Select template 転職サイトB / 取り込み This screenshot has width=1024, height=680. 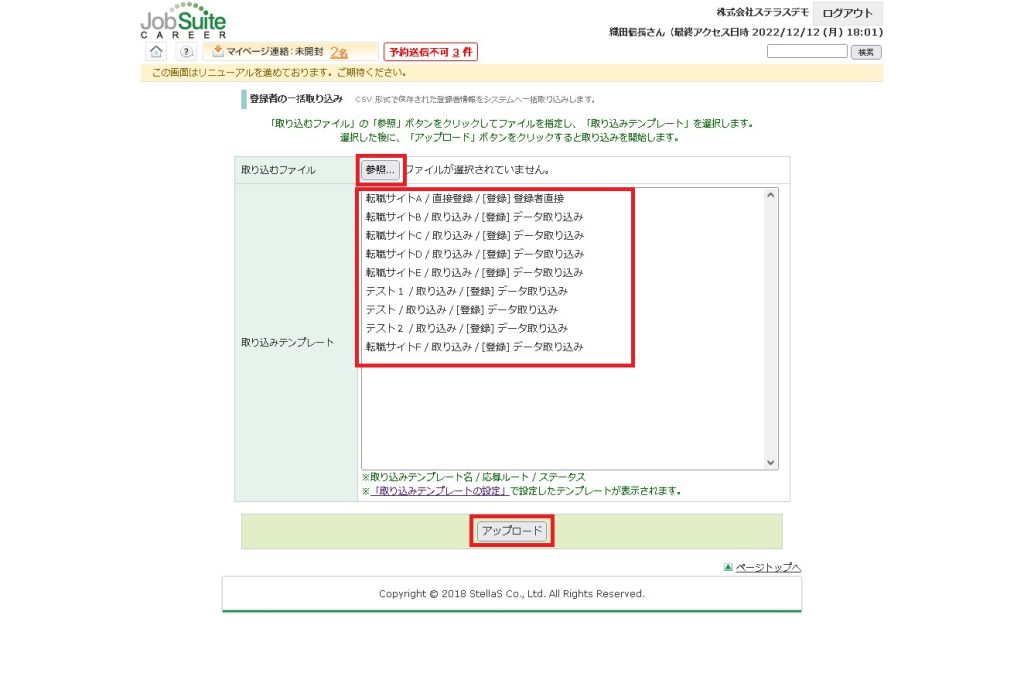(x=474, y=217)
